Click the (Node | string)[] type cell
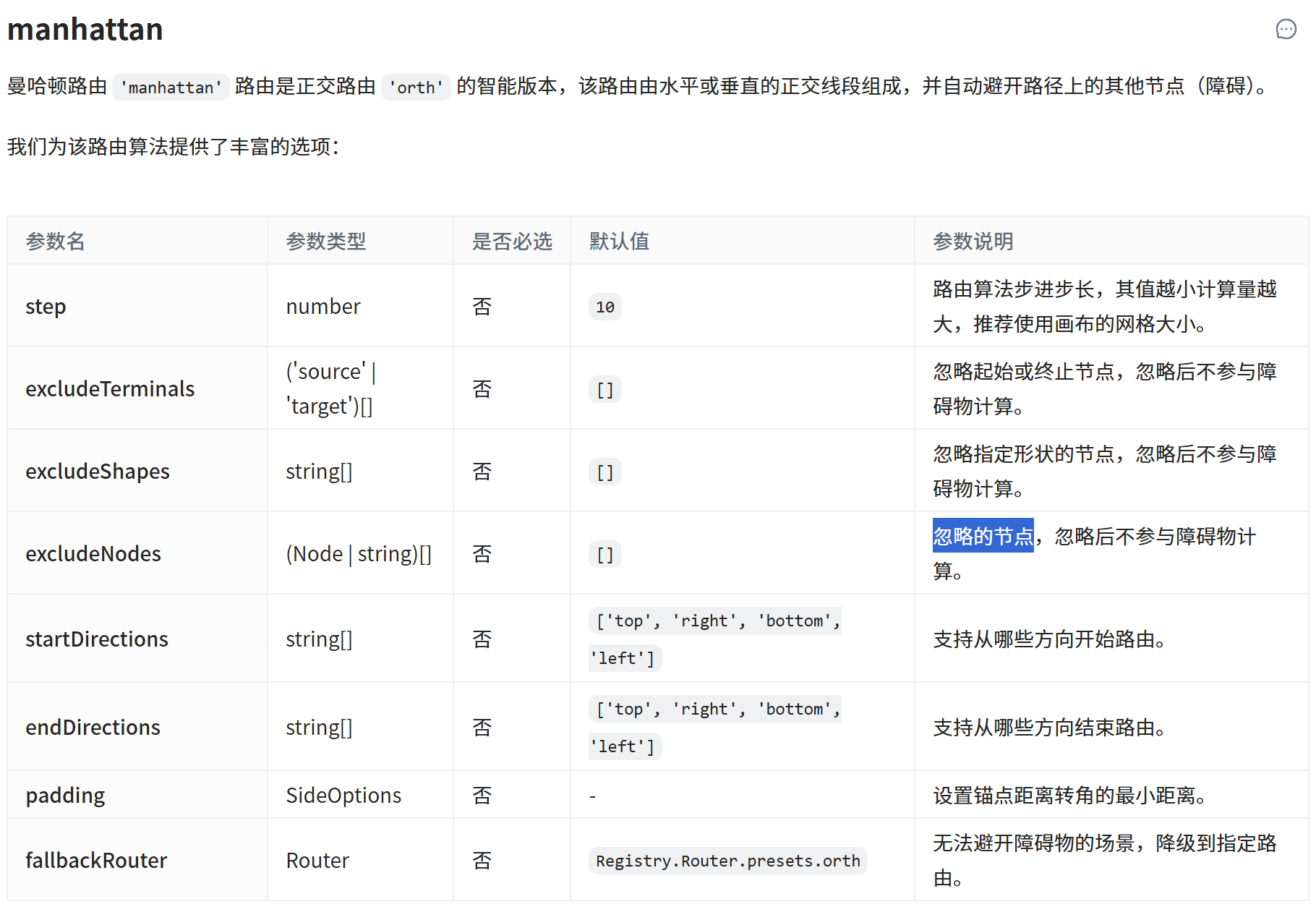Viewport: 1316px width, 920px height. click(x=359, y=554)
